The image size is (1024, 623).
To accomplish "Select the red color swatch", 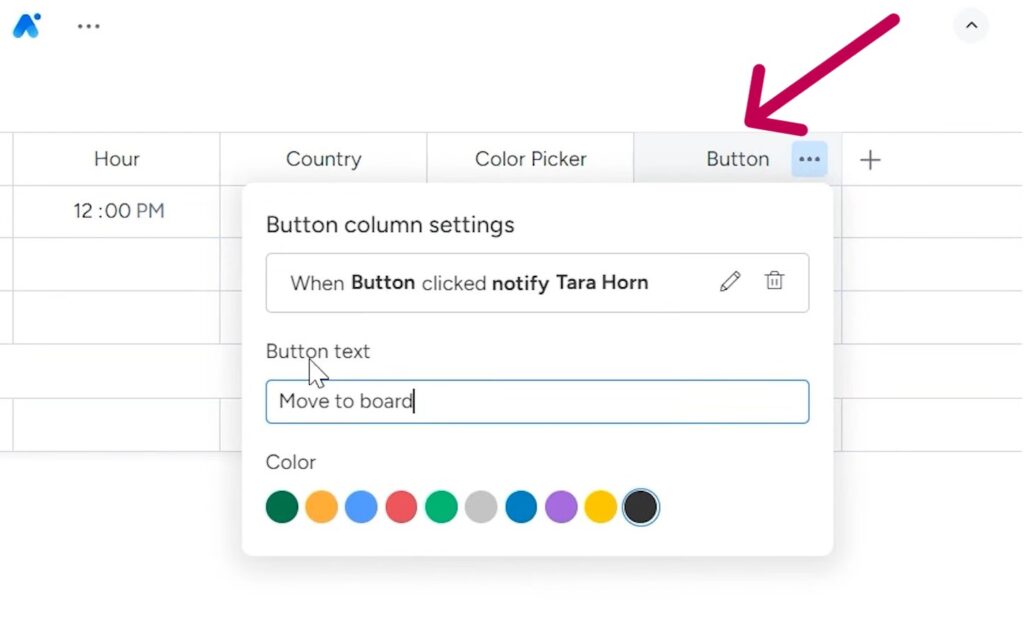I will 401,507.
